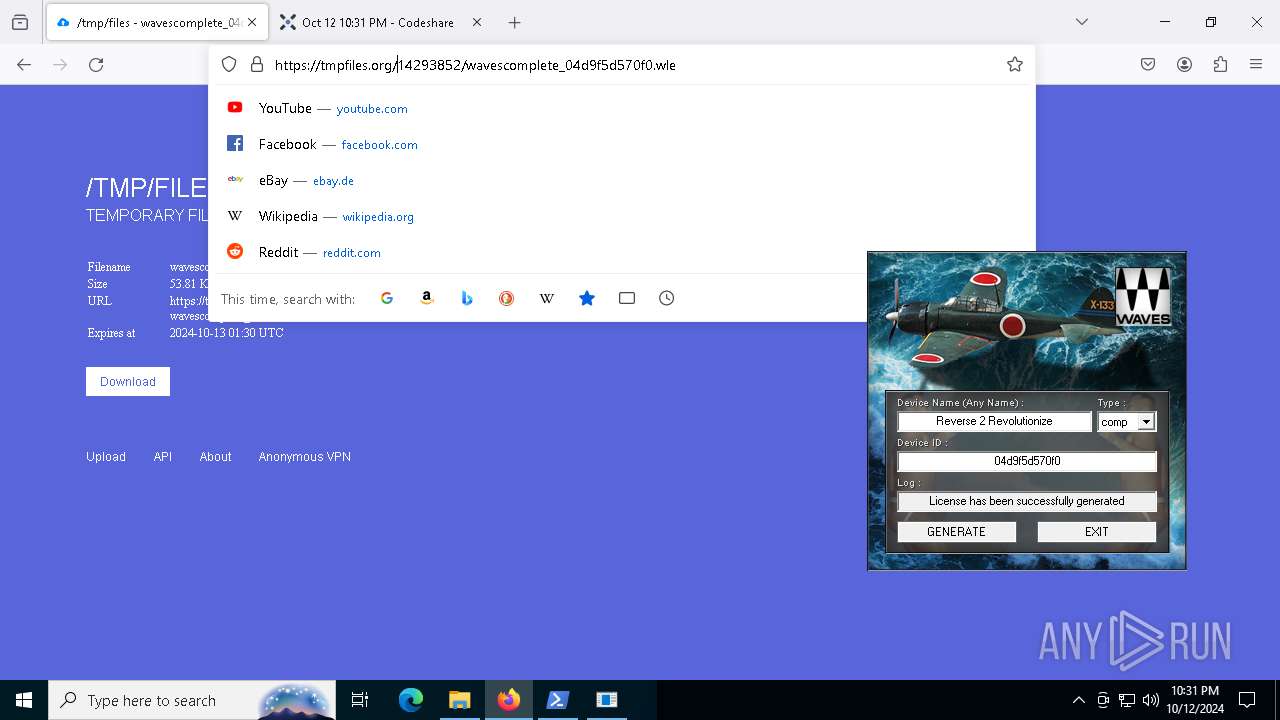This screenshot has height=720, width=1280.
Task: Search with DuckDuckGo engine icon
Action: coord(507,298)
